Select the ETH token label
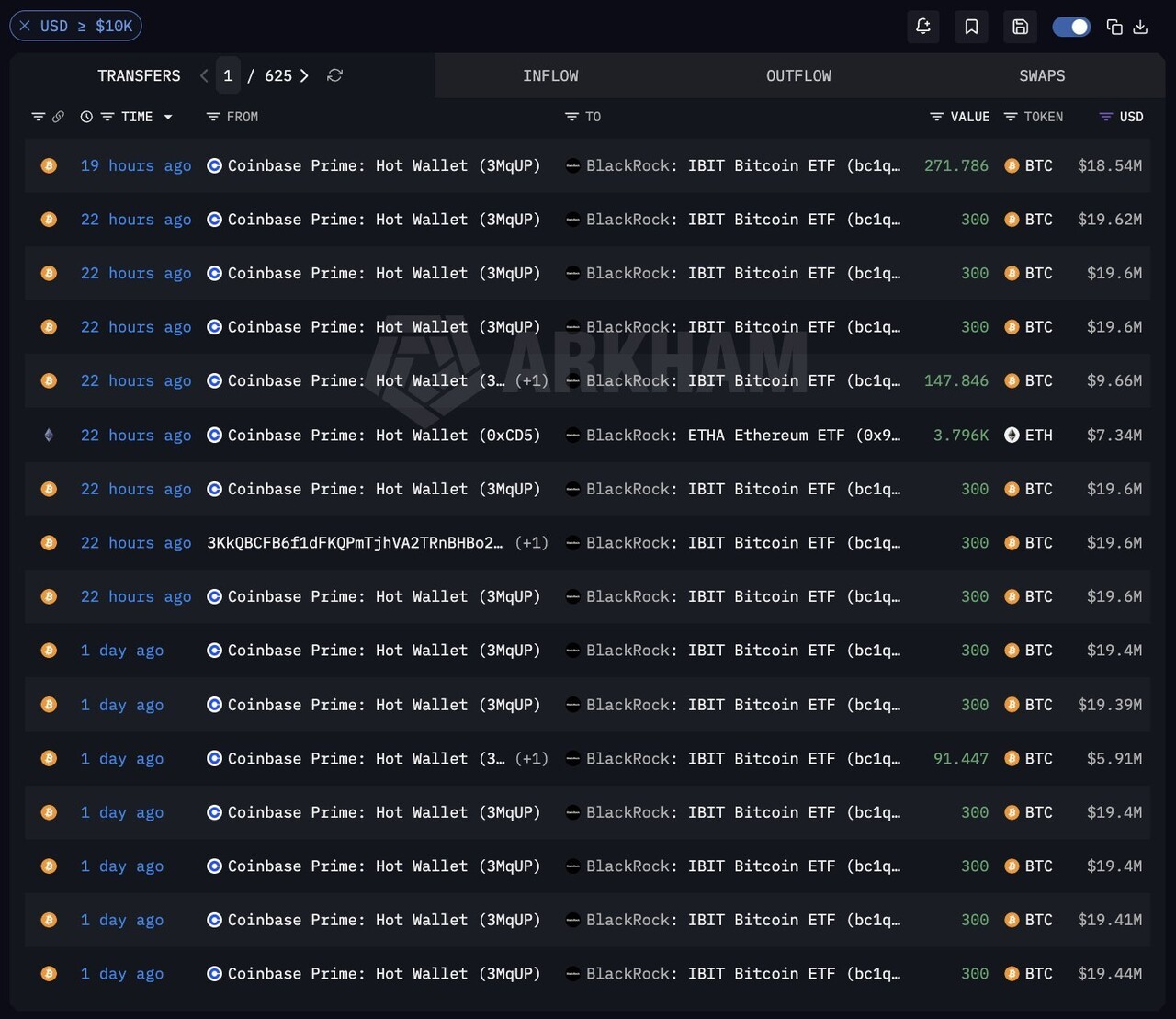 click(x=1038, y=435)
